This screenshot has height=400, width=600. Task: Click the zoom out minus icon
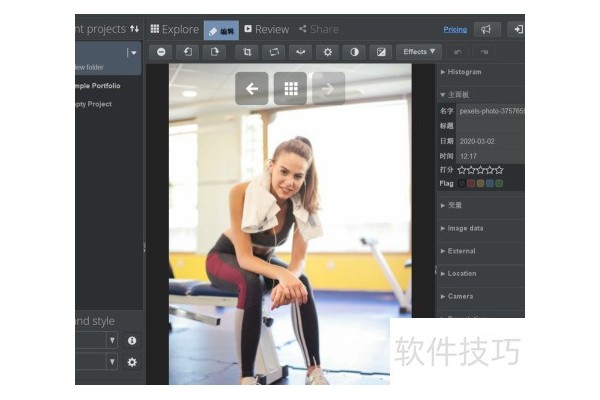click(x=161, y=52)
